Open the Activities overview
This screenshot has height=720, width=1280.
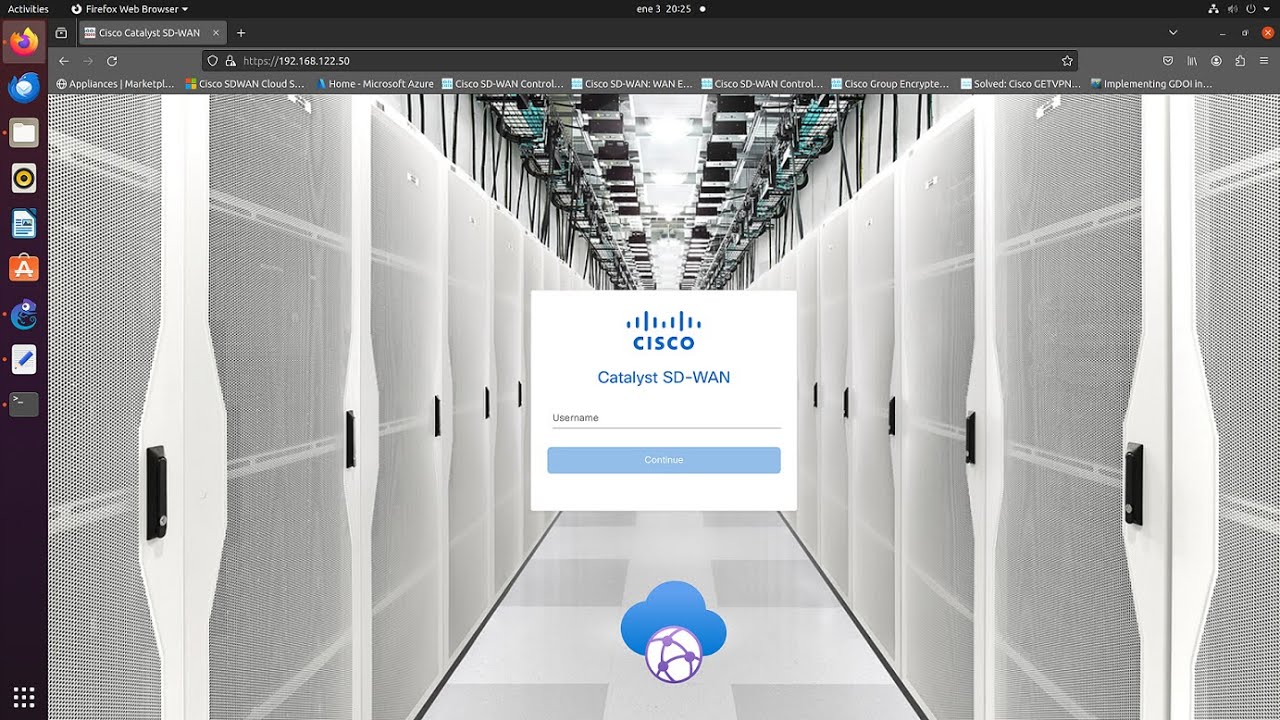pos(28,9)
